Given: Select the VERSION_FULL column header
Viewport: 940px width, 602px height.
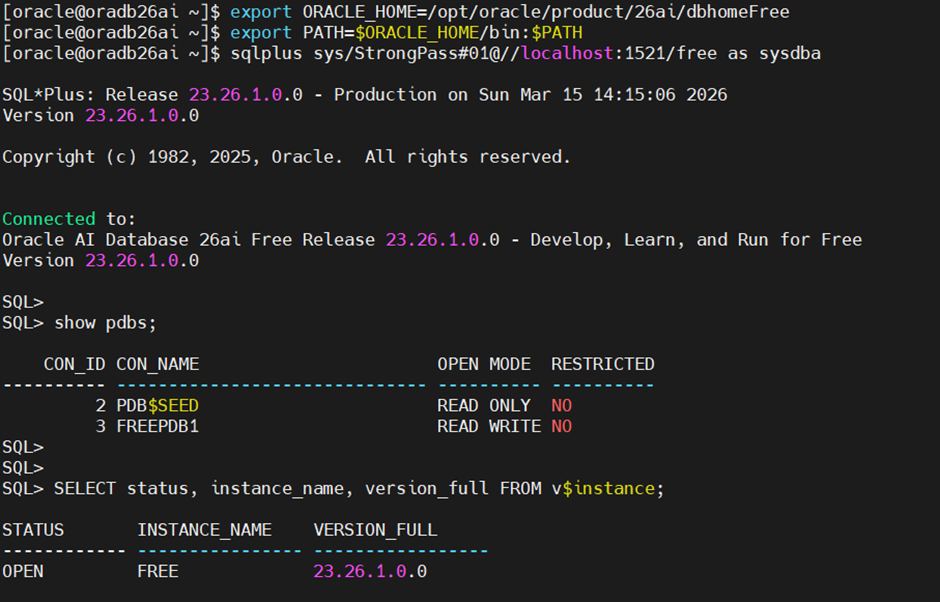Looking at the screenshot, I should coord(375,530).
